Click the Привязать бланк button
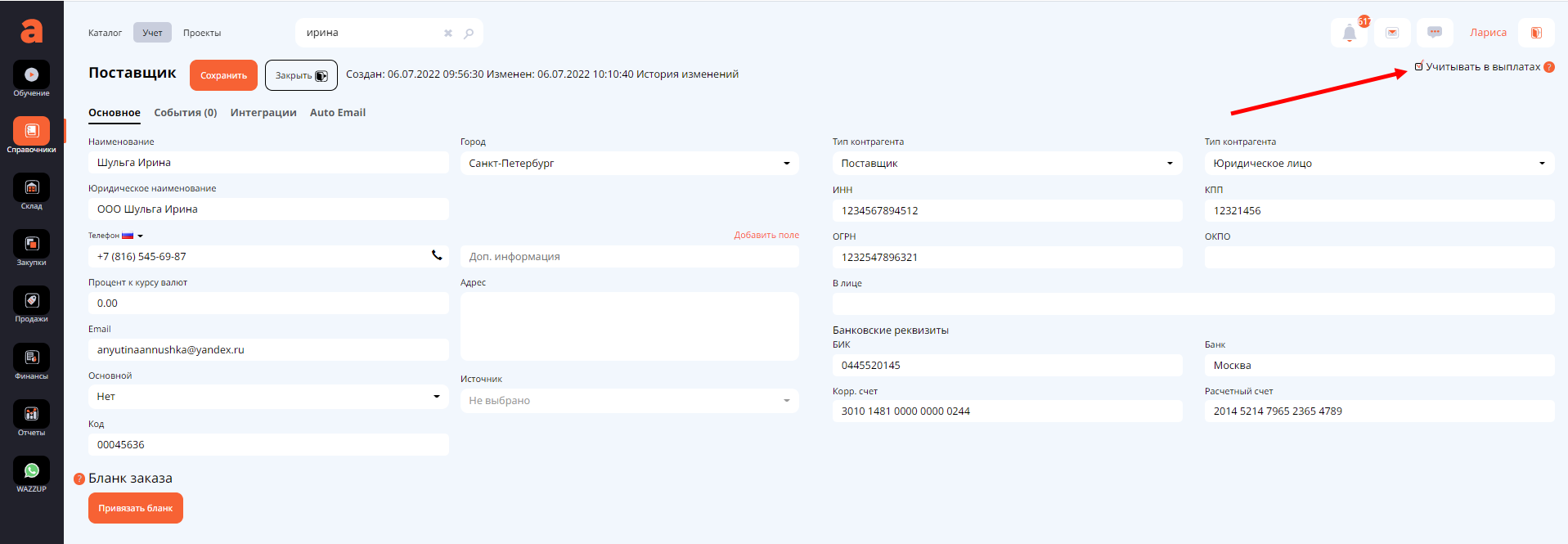Image resolution: width=1568 pixels, height=544 pixels. [x=136, y=508]
